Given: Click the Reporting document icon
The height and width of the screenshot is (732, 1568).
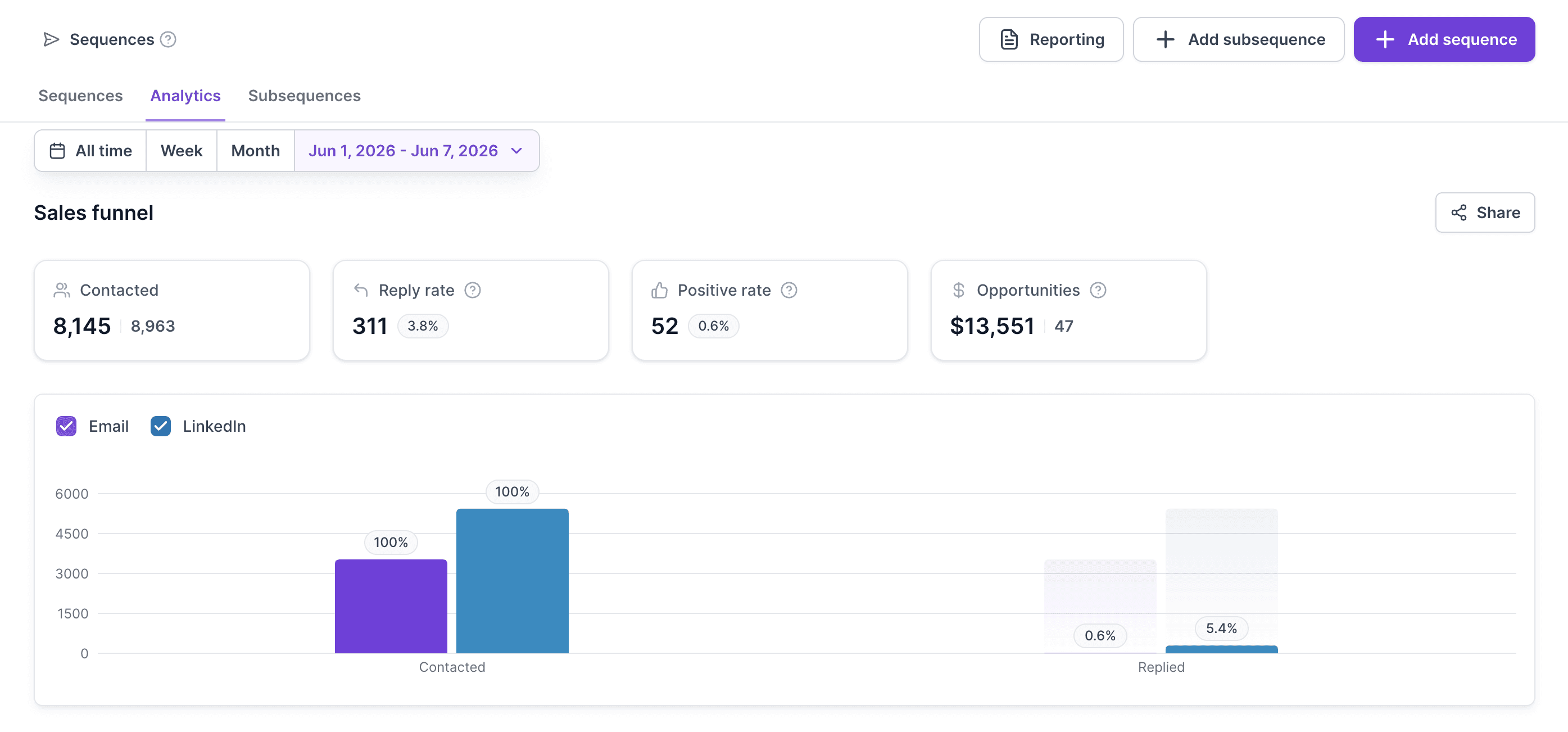Looking at the screenshot, I should [x=1009, y=39].
